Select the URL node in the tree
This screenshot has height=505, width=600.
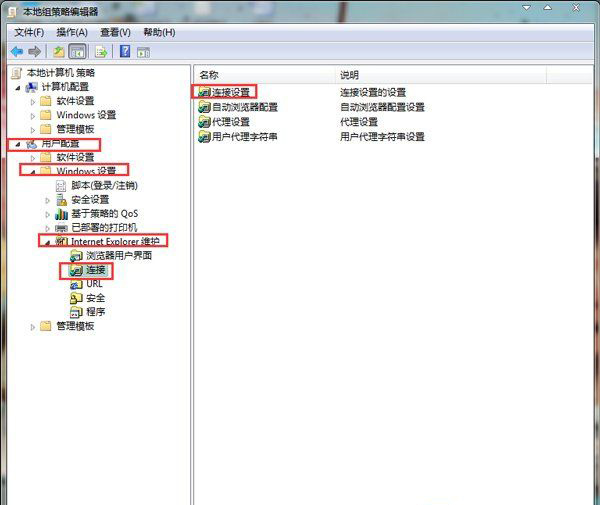(94, 284)
